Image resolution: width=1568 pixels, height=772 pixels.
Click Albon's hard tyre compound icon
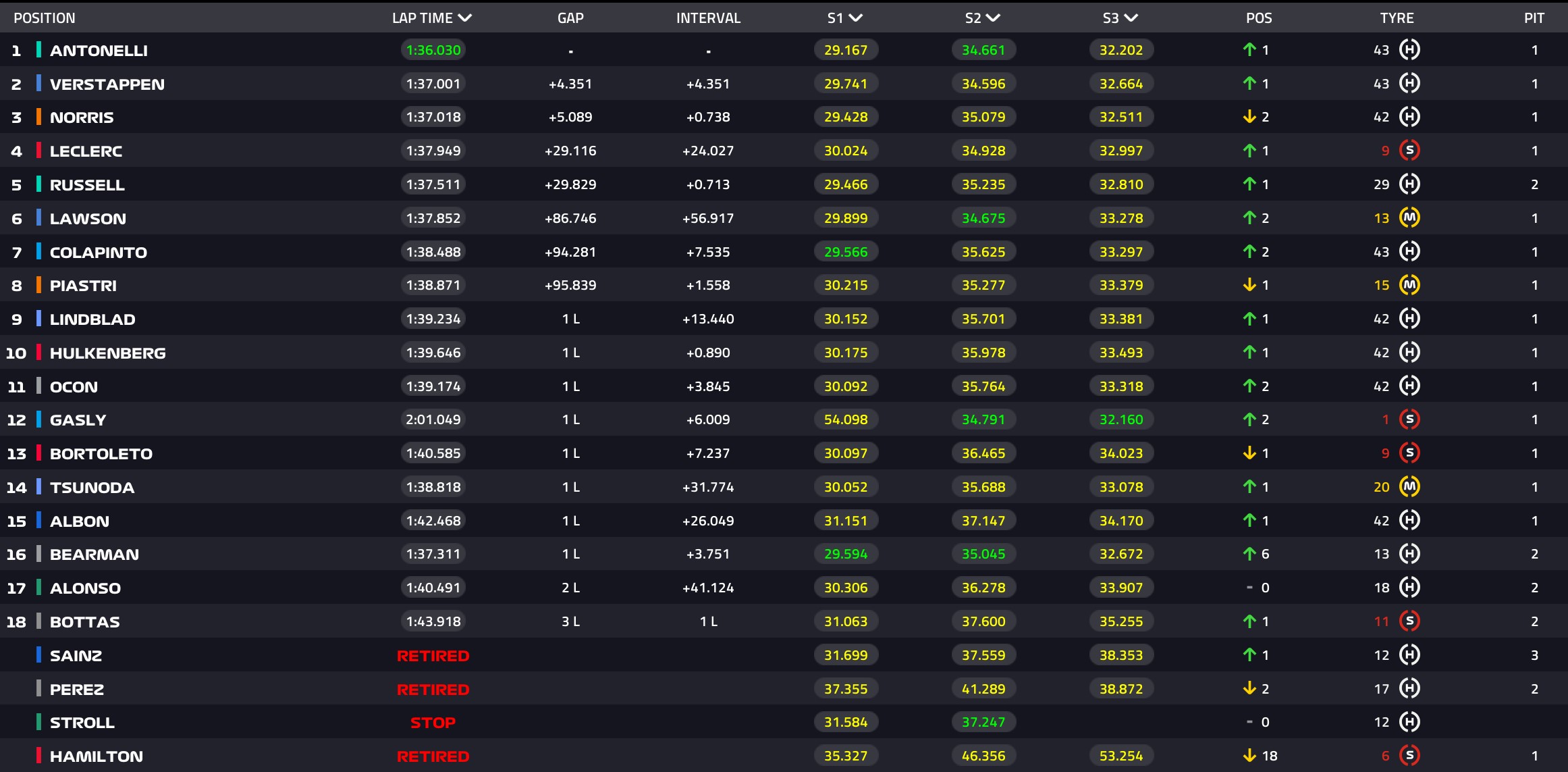pos(1409,520)
